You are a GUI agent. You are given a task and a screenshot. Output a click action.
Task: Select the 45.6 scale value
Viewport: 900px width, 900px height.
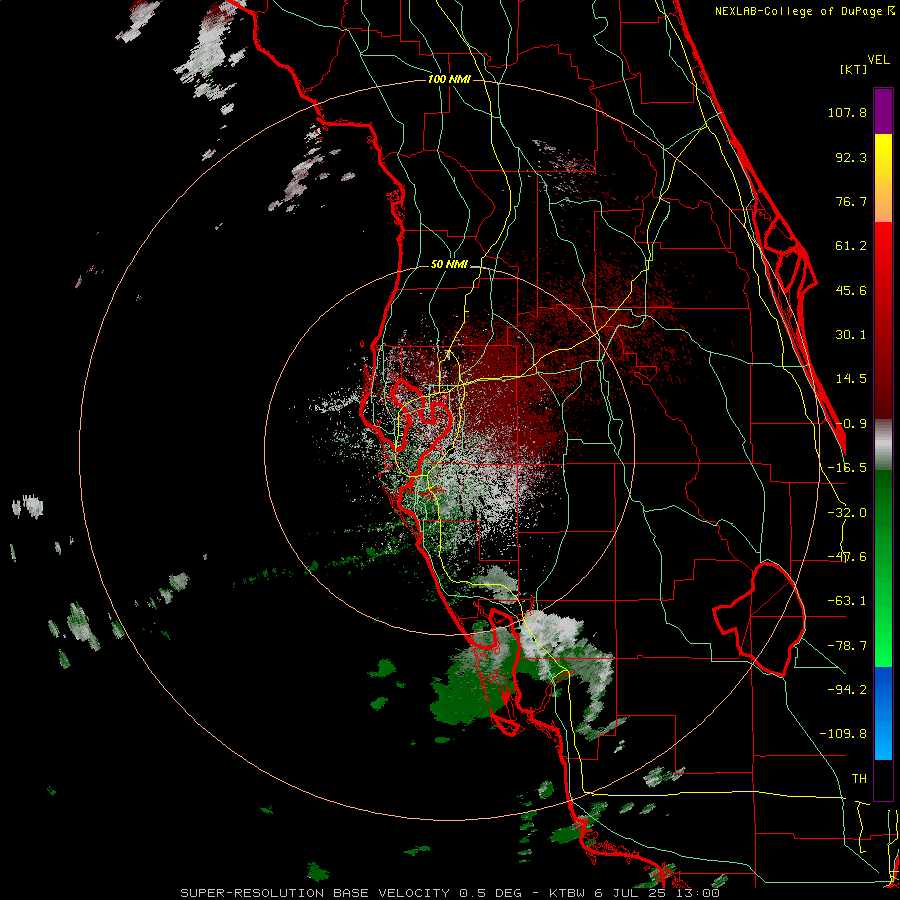pyautogui.click(x=851, y=290)
